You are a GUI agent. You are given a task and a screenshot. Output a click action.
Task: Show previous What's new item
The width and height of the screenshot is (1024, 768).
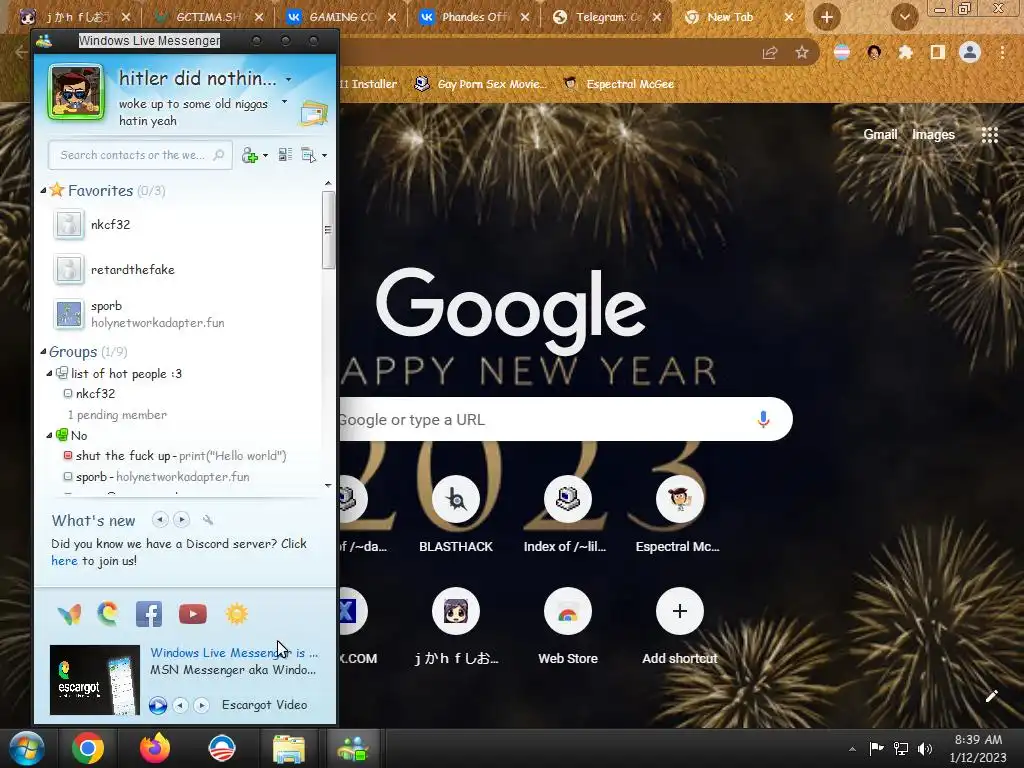coord(160,520)
